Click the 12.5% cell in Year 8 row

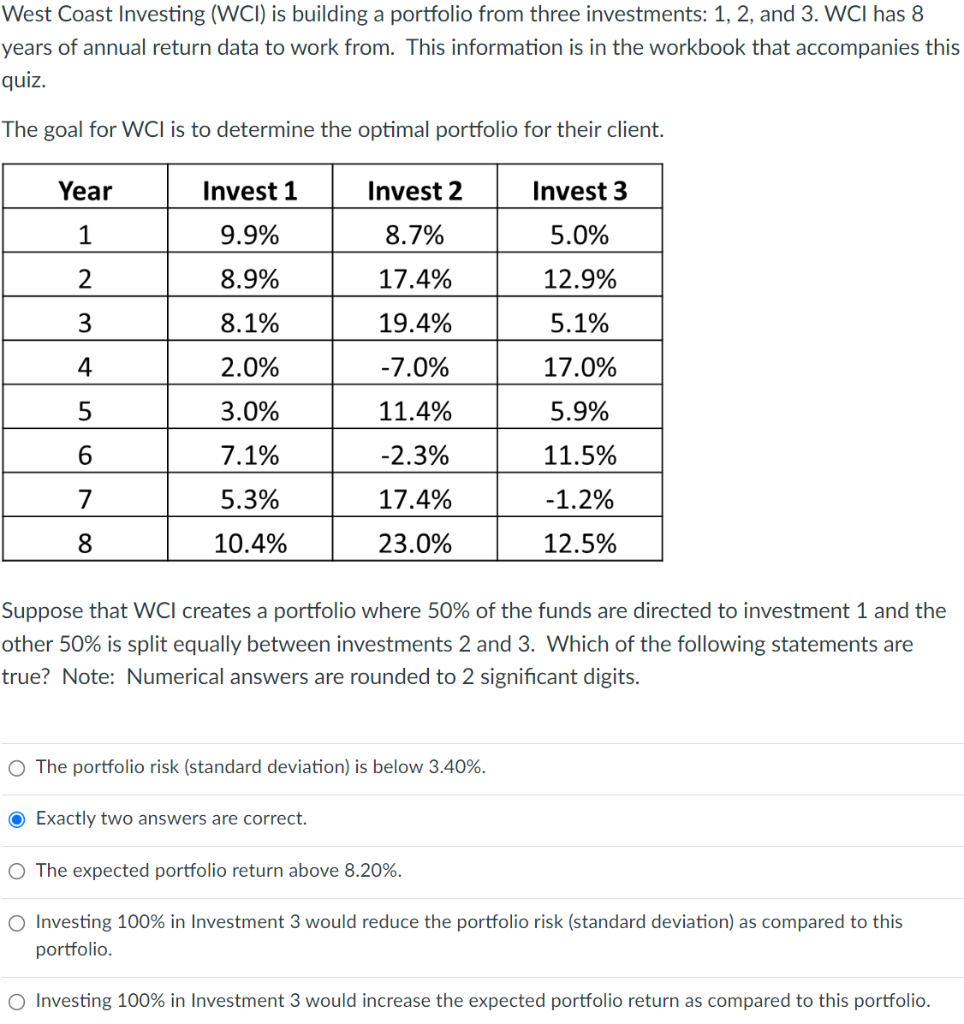580,542
